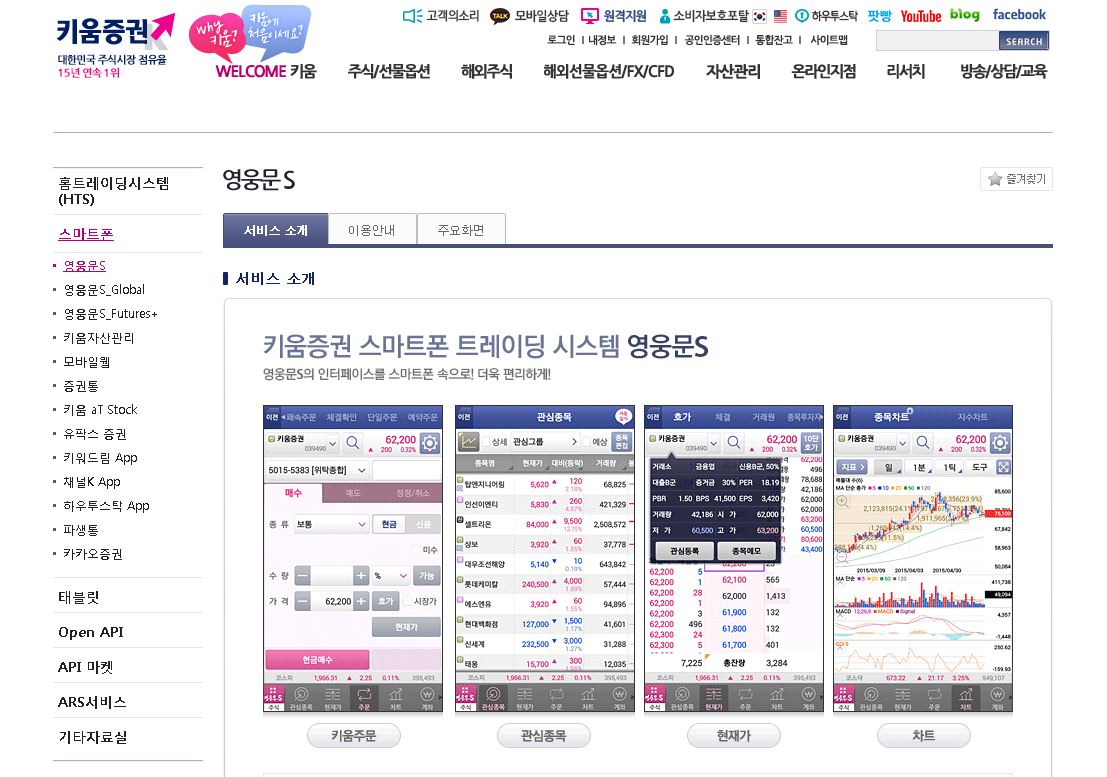This screenshot has width=1107, height=777.
Task: Select 카카오증권 in the sidebar
Action: point(92,553)
